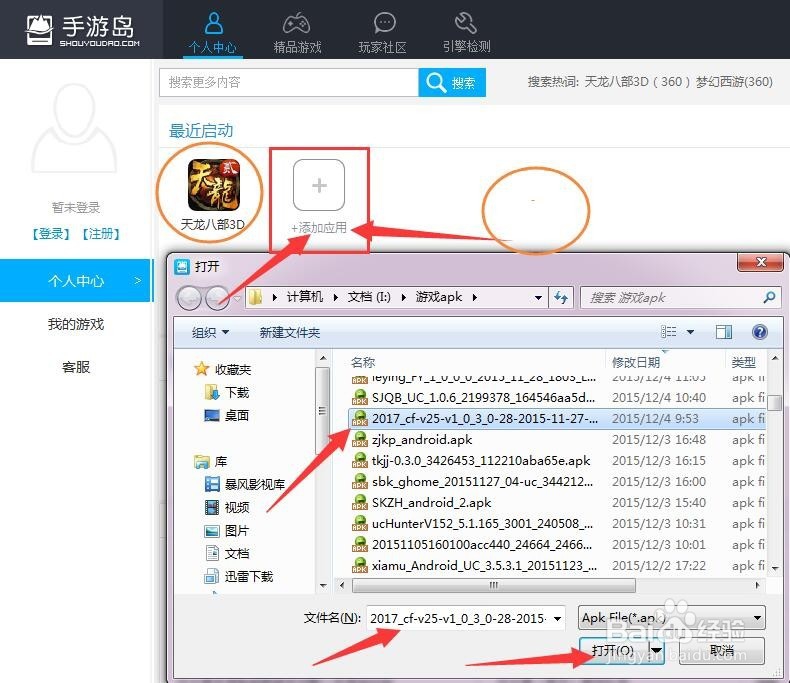The height and width of the screenshot is (683, 790).
Task: Click 文档 (I:) in the address path
Action: [369, 297]
